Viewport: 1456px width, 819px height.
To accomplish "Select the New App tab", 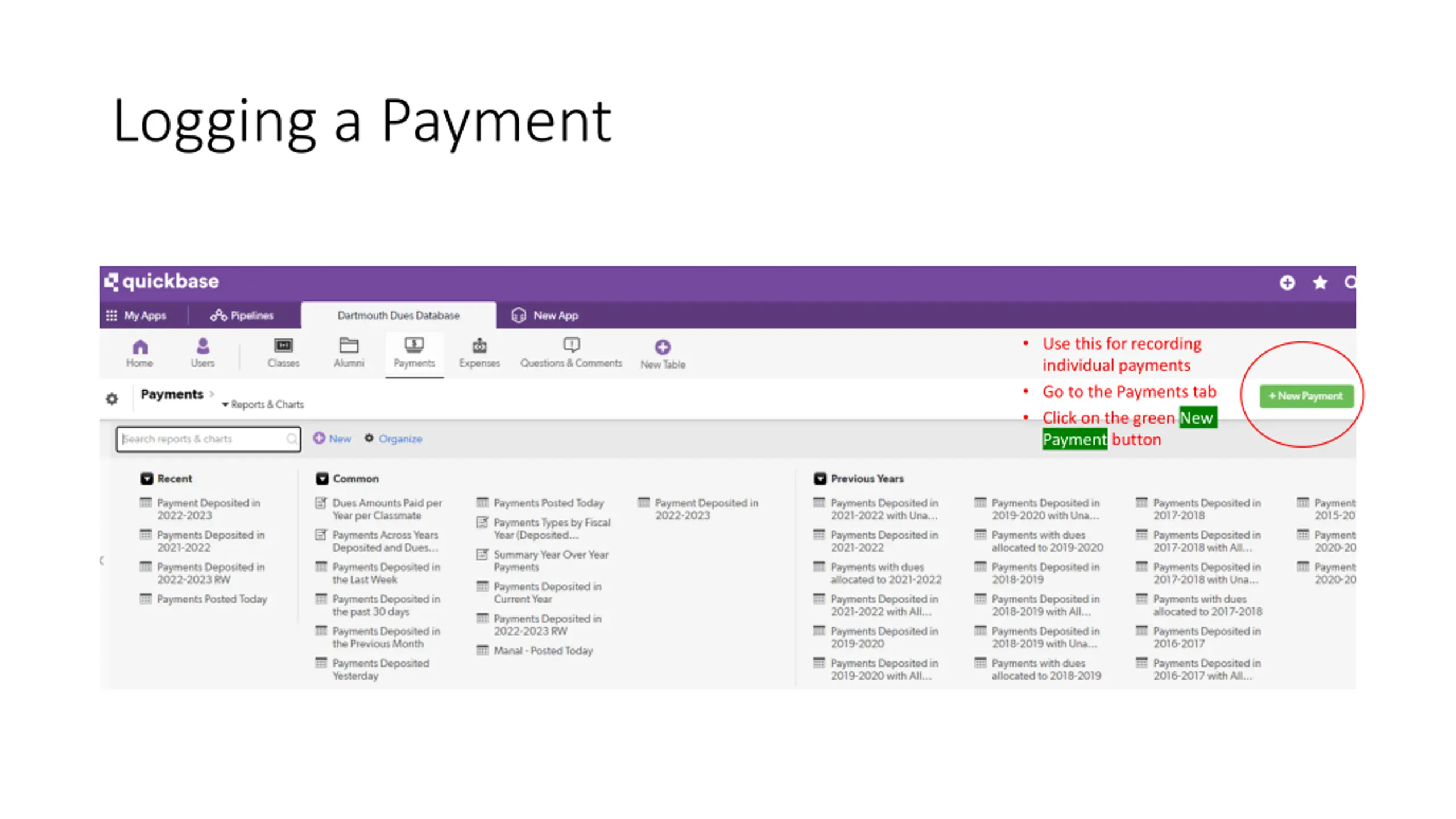I will pos(545,315).
